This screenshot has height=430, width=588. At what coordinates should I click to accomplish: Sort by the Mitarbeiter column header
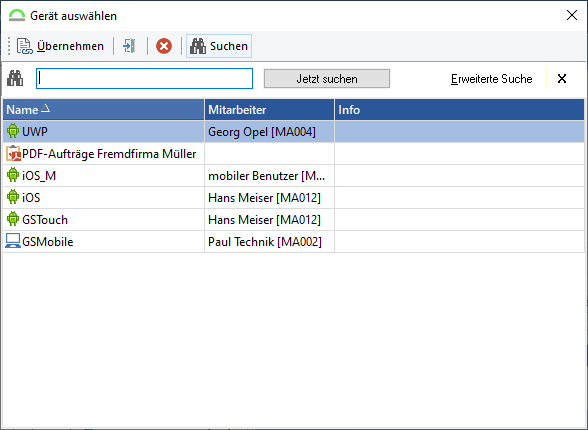269,110
